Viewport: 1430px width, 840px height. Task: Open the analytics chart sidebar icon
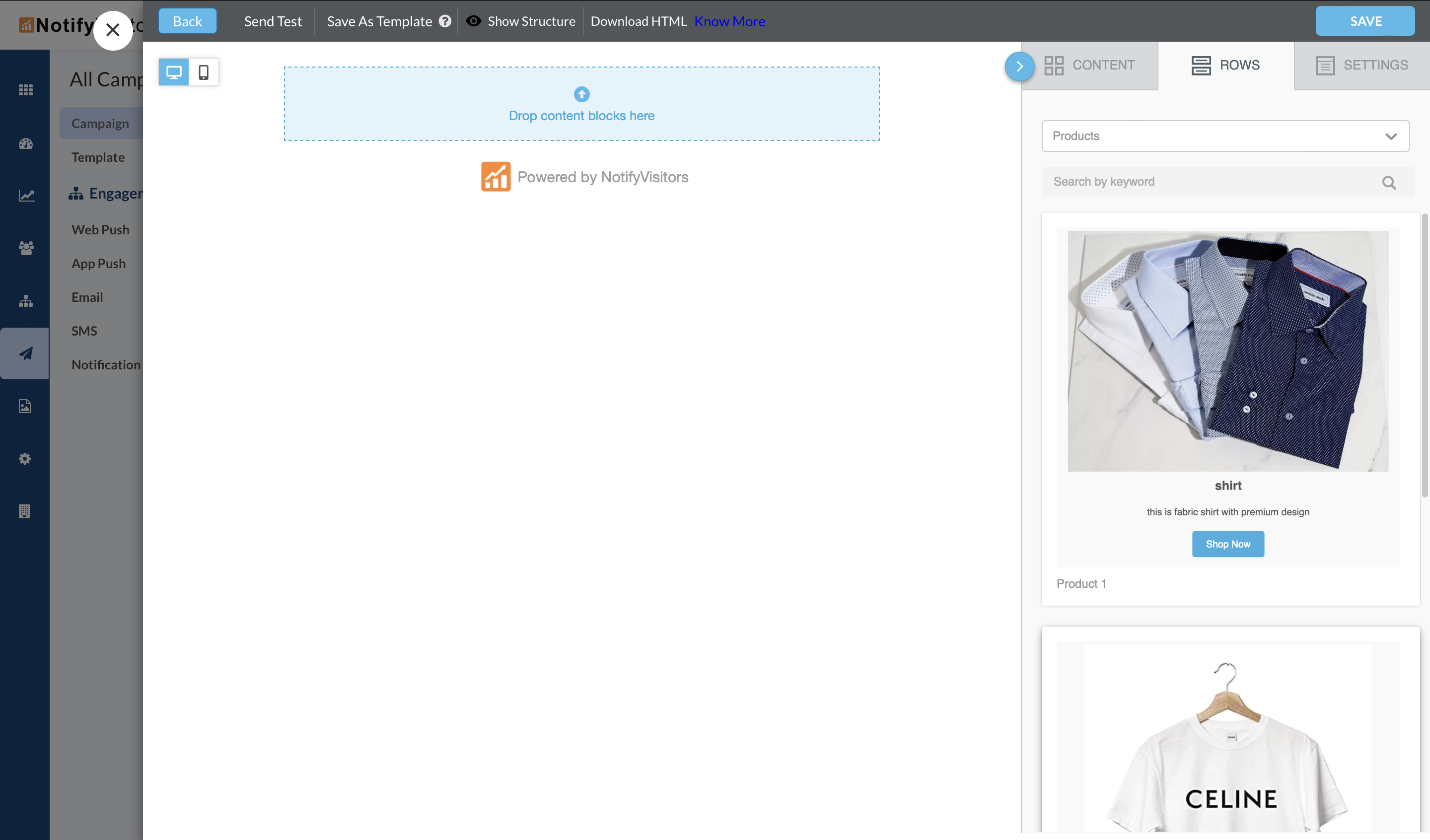[25, 196]
